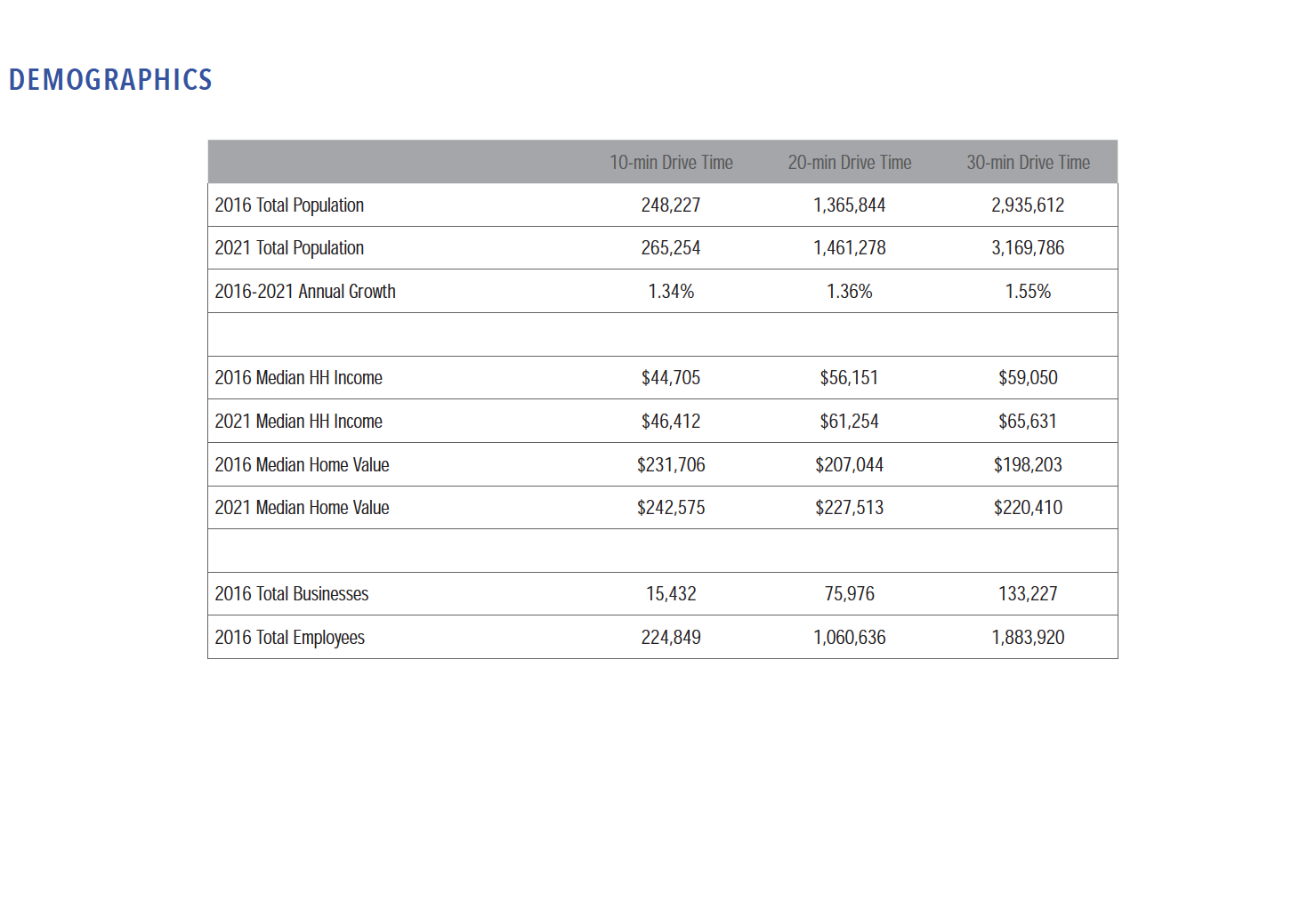This screenshot has height=901, width=1316.
Task: Click the 2021 Median HH Income label
Action: coord(298,422)
